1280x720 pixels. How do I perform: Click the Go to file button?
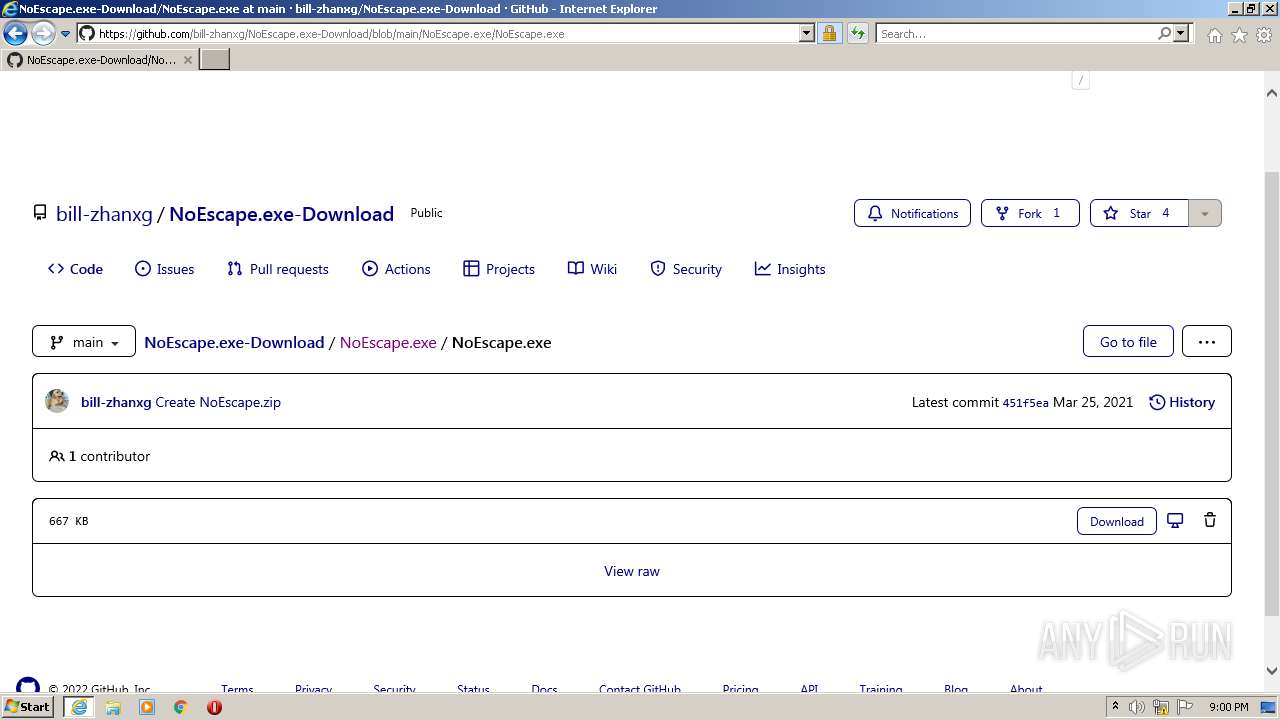click(1128, 341)
